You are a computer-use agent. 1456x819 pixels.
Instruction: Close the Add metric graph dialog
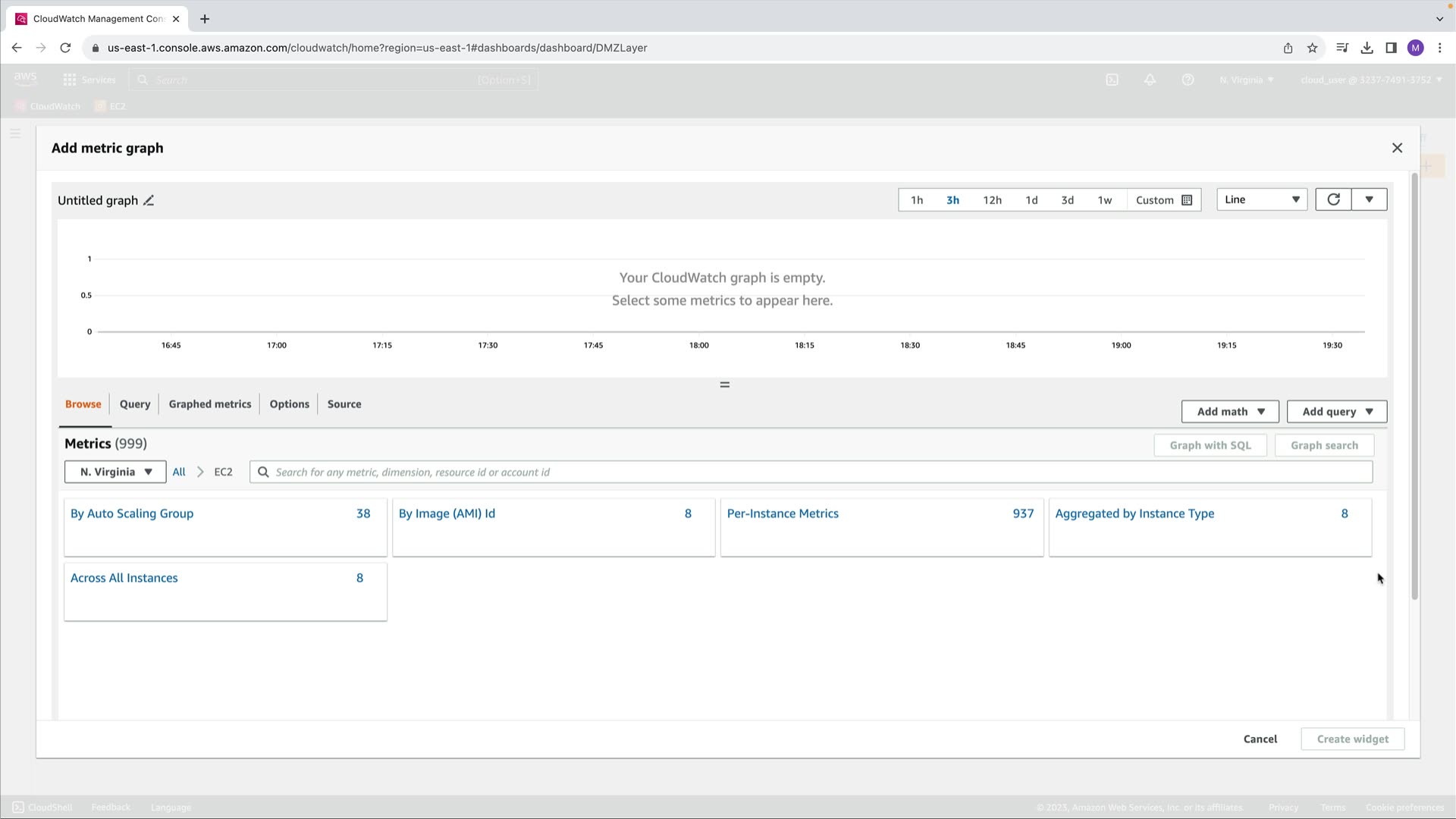tap(1397, 148)
